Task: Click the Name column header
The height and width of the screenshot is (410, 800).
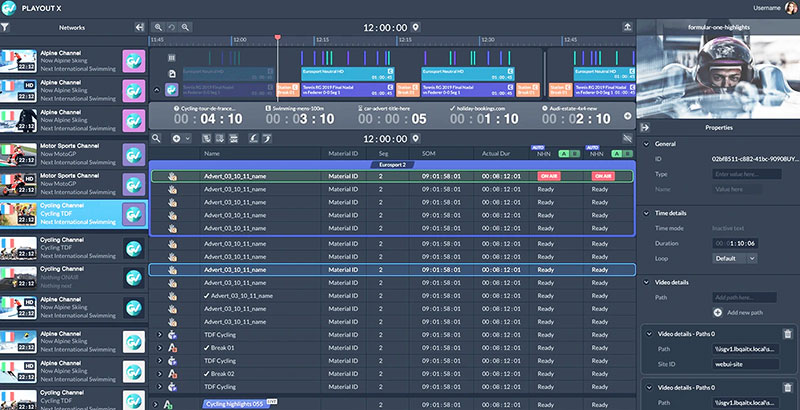Action: click(212, 153)
